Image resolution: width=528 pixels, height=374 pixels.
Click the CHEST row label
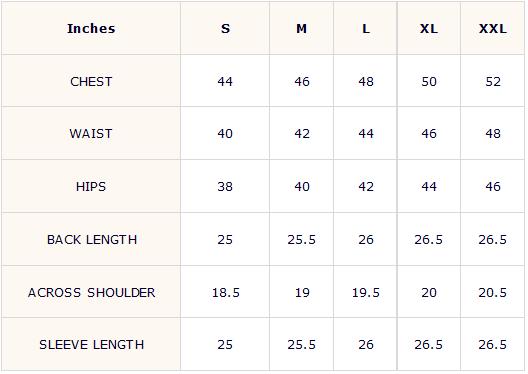pos(91,81)
